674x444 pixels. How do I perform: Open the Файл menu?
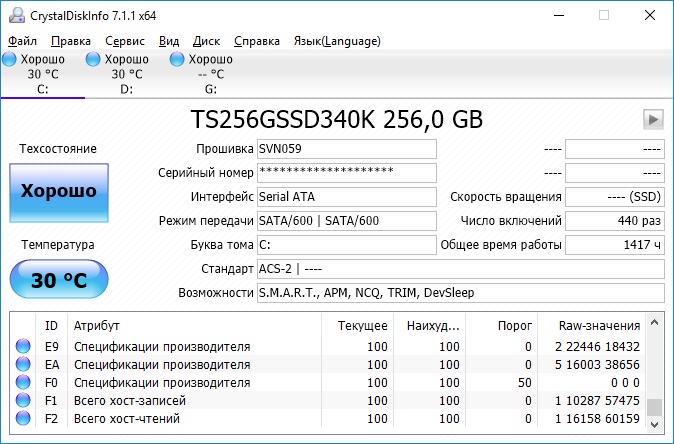pyautogui.click(x=22, y=41)
